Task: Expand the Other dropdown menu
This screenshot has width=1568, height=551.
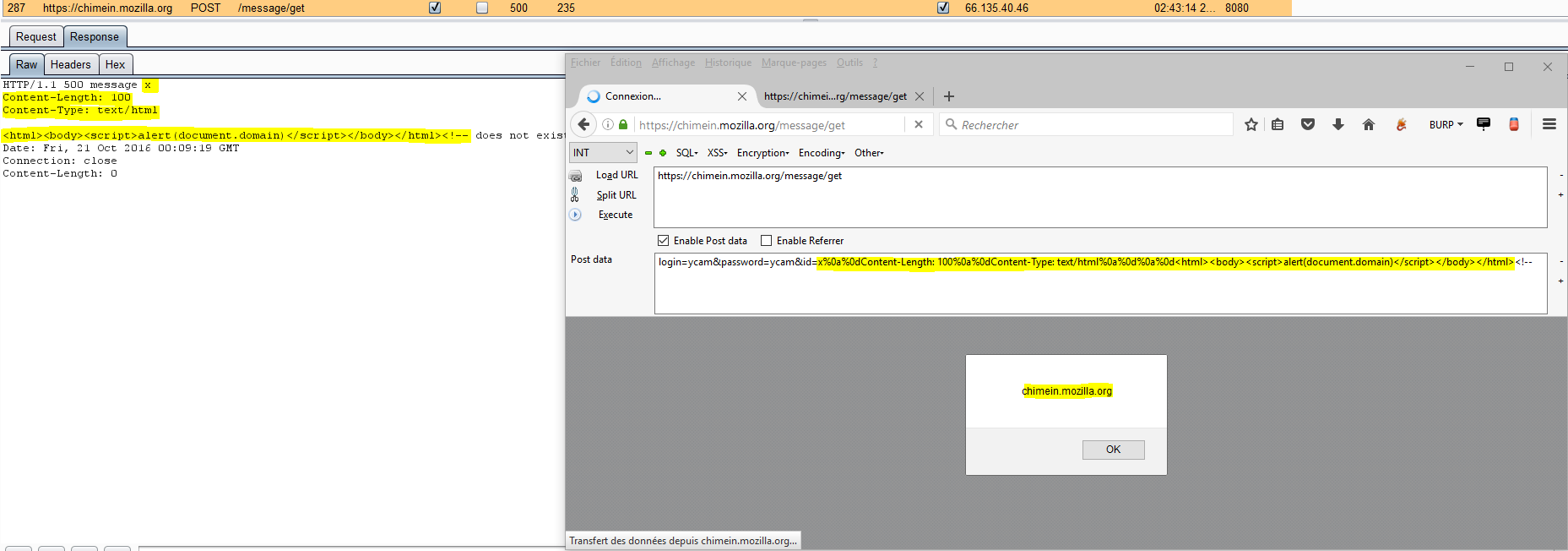Action: click(869, 153)
